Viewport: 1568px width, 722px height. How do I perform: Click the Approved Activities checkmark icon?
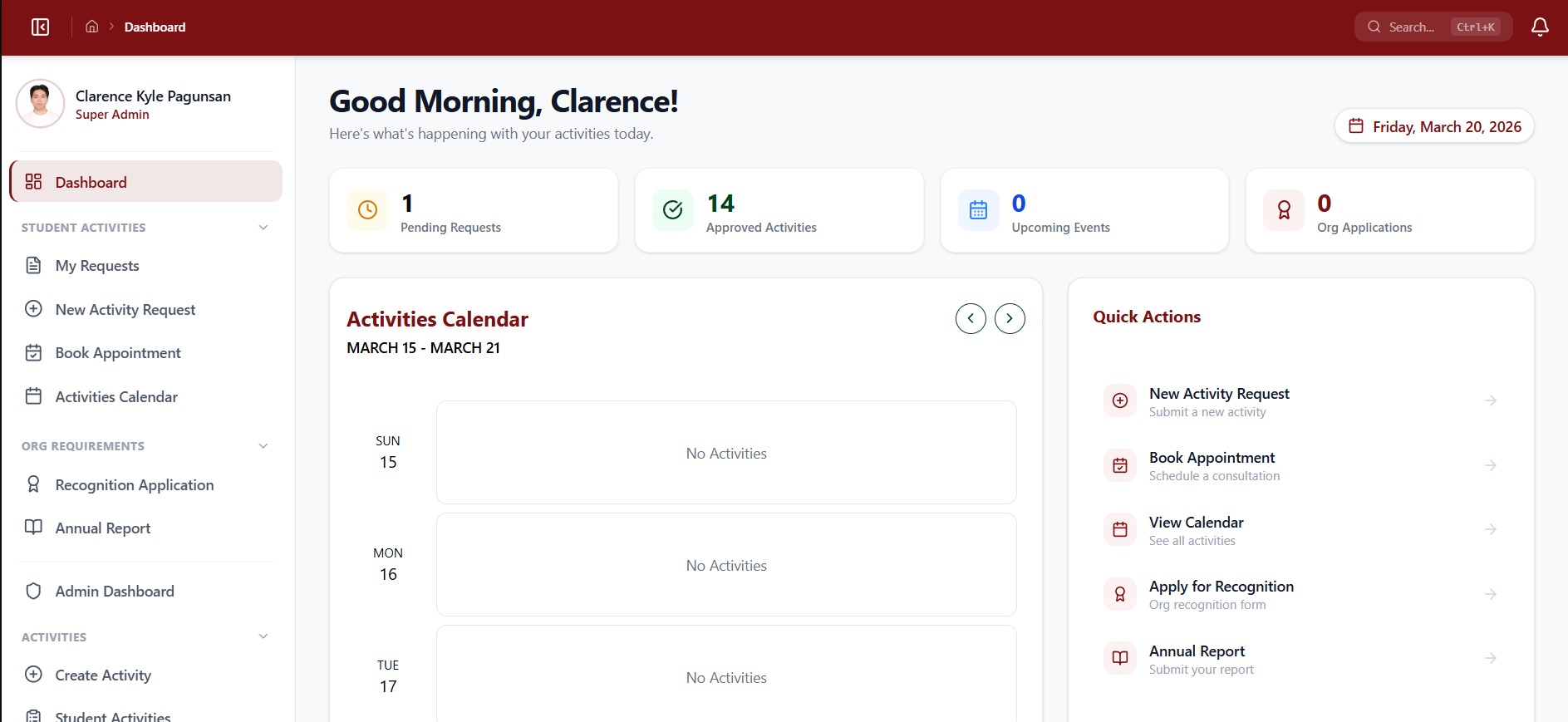tap(672, 210)
